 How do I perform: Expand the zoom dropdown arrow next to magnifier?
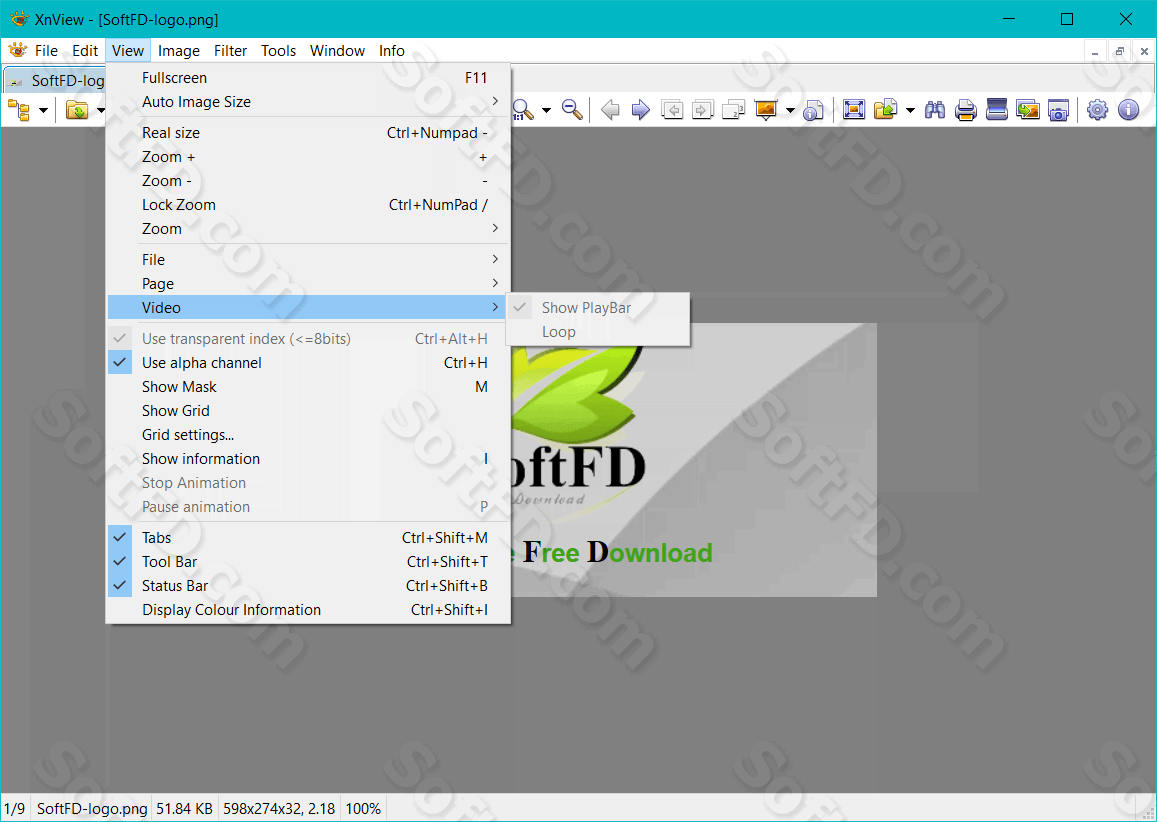pos(546,111)
